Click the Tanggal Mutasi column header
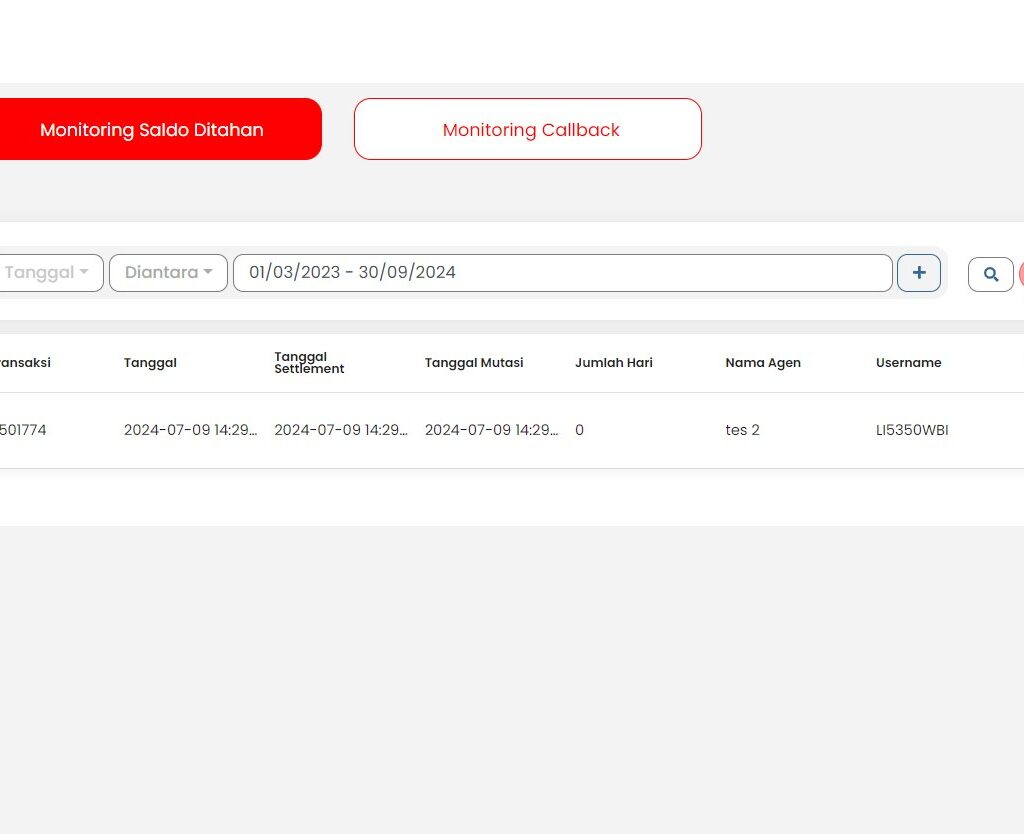This screenshot has height=834, width=1024. [x=473, y=363]
